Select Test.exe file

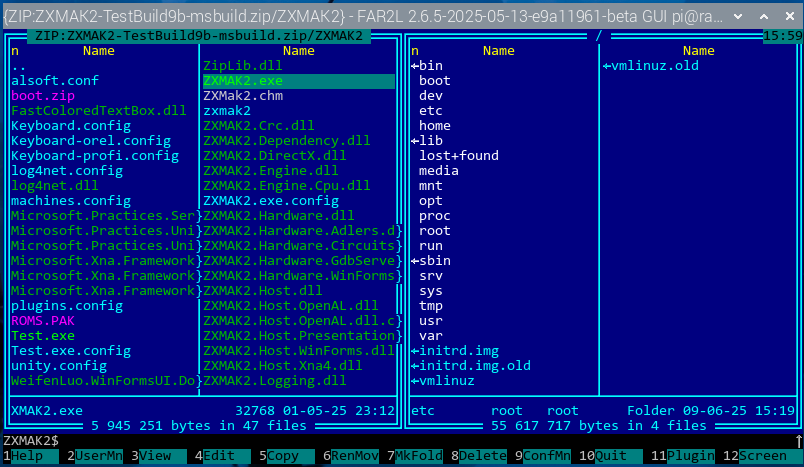click(43, 336)
